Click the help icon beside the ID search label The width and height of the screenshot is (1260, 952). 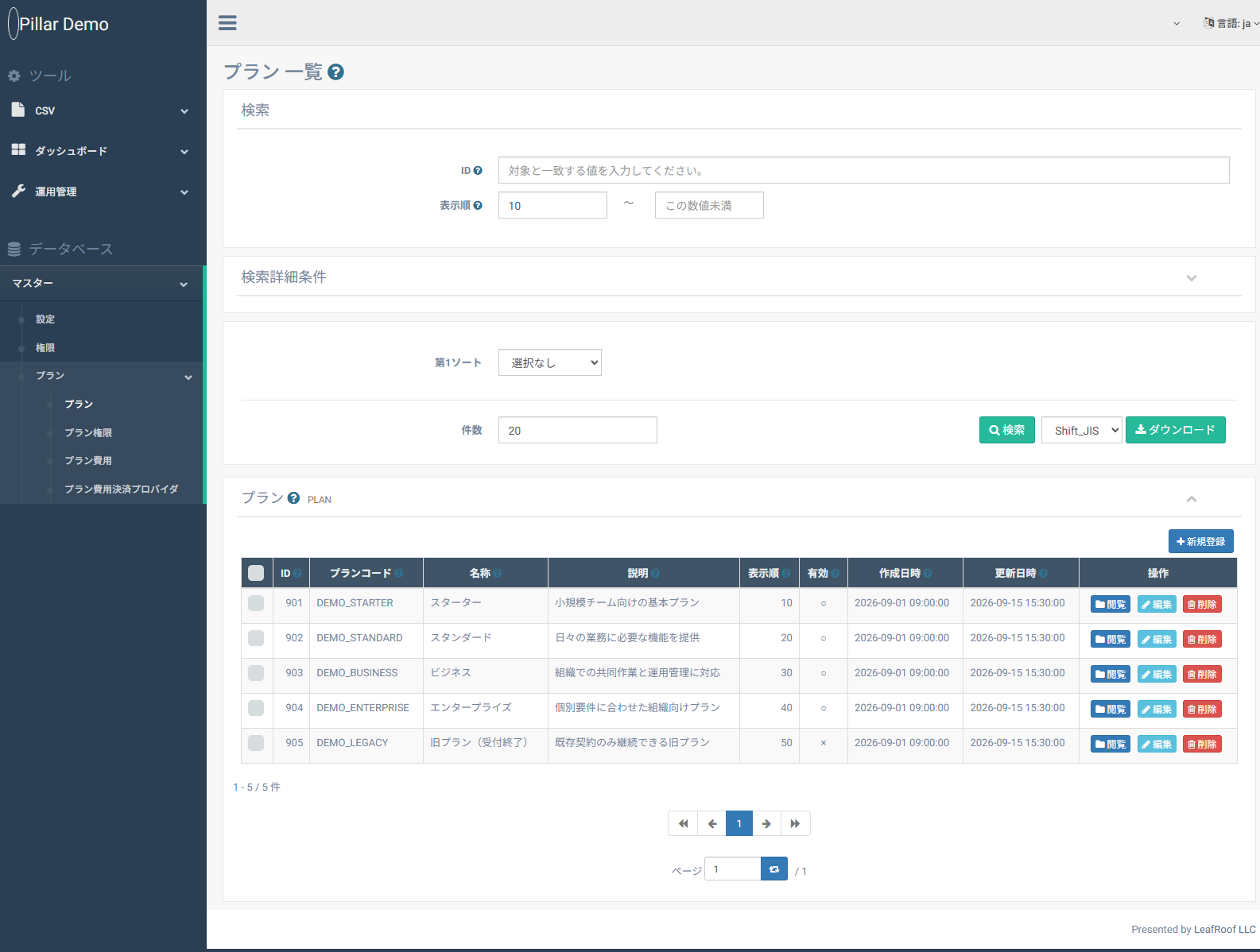[478, 170]
